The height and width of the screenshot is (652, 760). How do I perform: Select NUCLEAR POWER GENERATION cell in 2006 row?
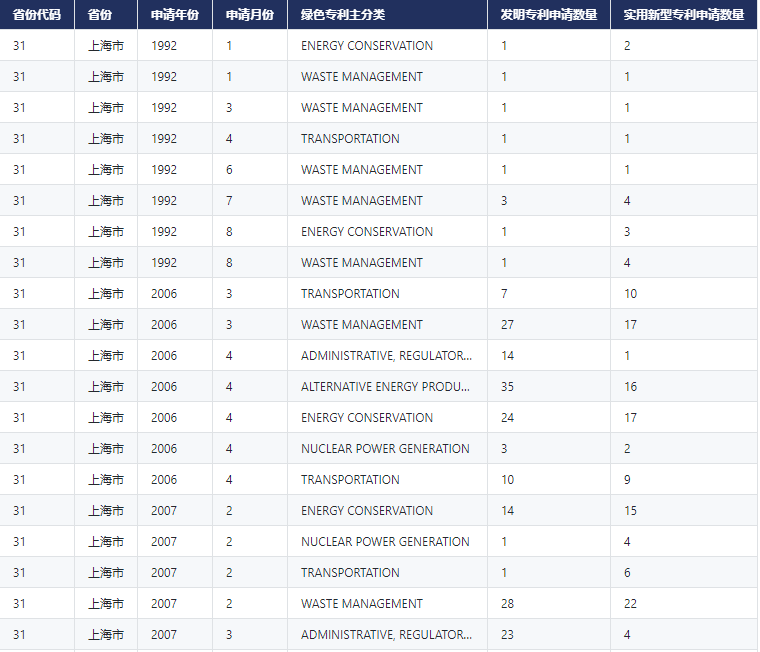387,449
